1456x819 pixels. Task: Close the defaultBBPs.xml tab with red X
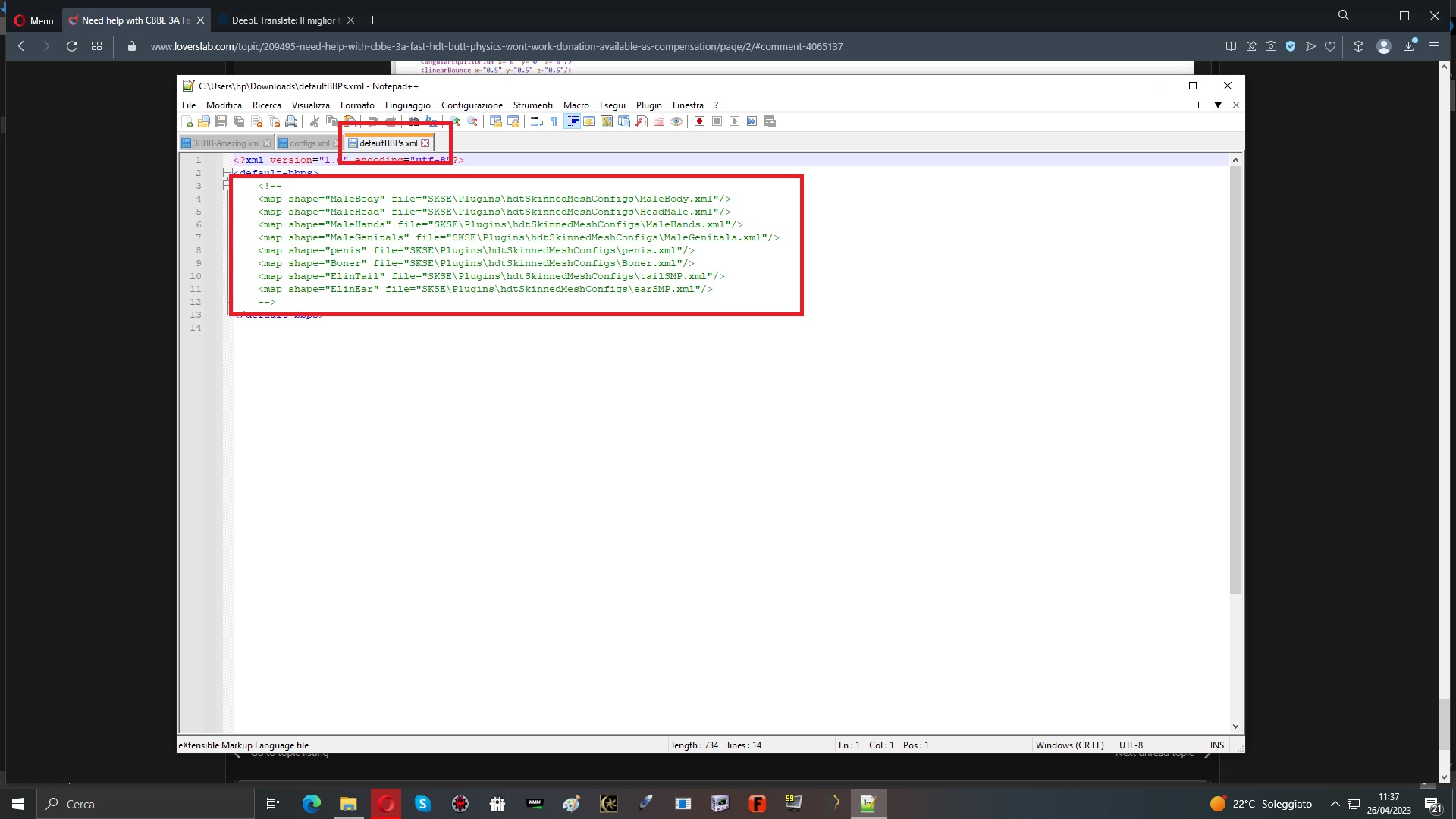(x=425, y=143)
